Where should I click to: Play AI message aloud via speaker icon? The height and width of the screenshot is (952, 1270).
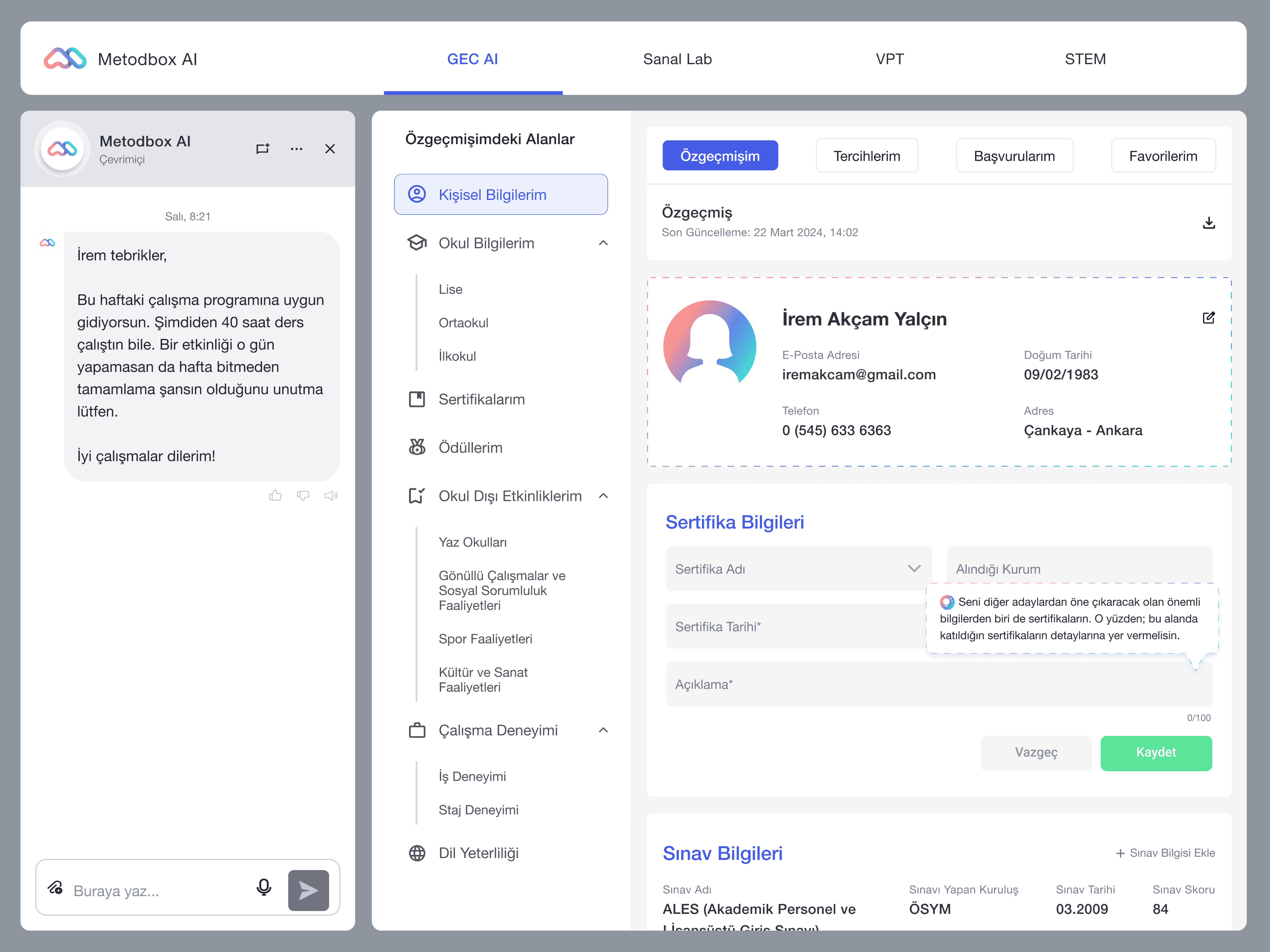(x=331, y=495)
